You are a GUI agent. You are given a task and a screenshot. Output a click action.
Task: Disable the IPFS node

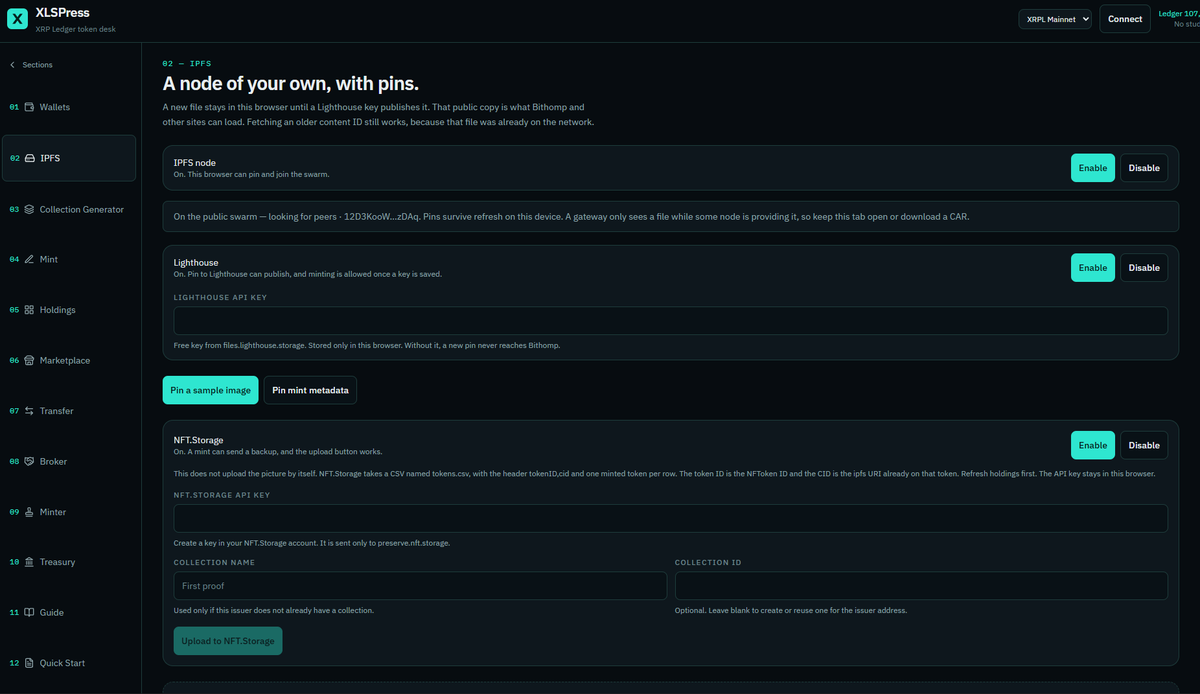click(x=1144, y=168)
